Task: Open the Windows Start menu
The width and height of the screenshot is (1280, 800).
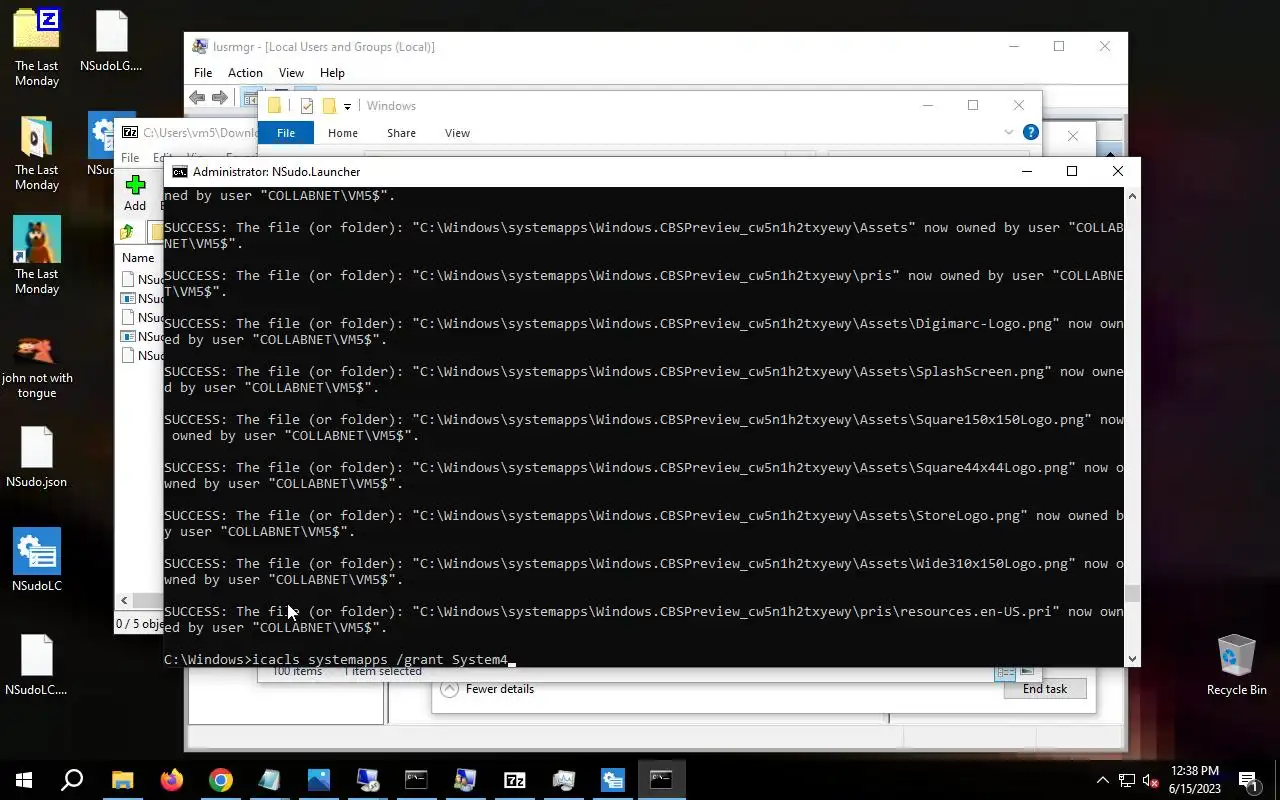Action: [x=24, y=780]
